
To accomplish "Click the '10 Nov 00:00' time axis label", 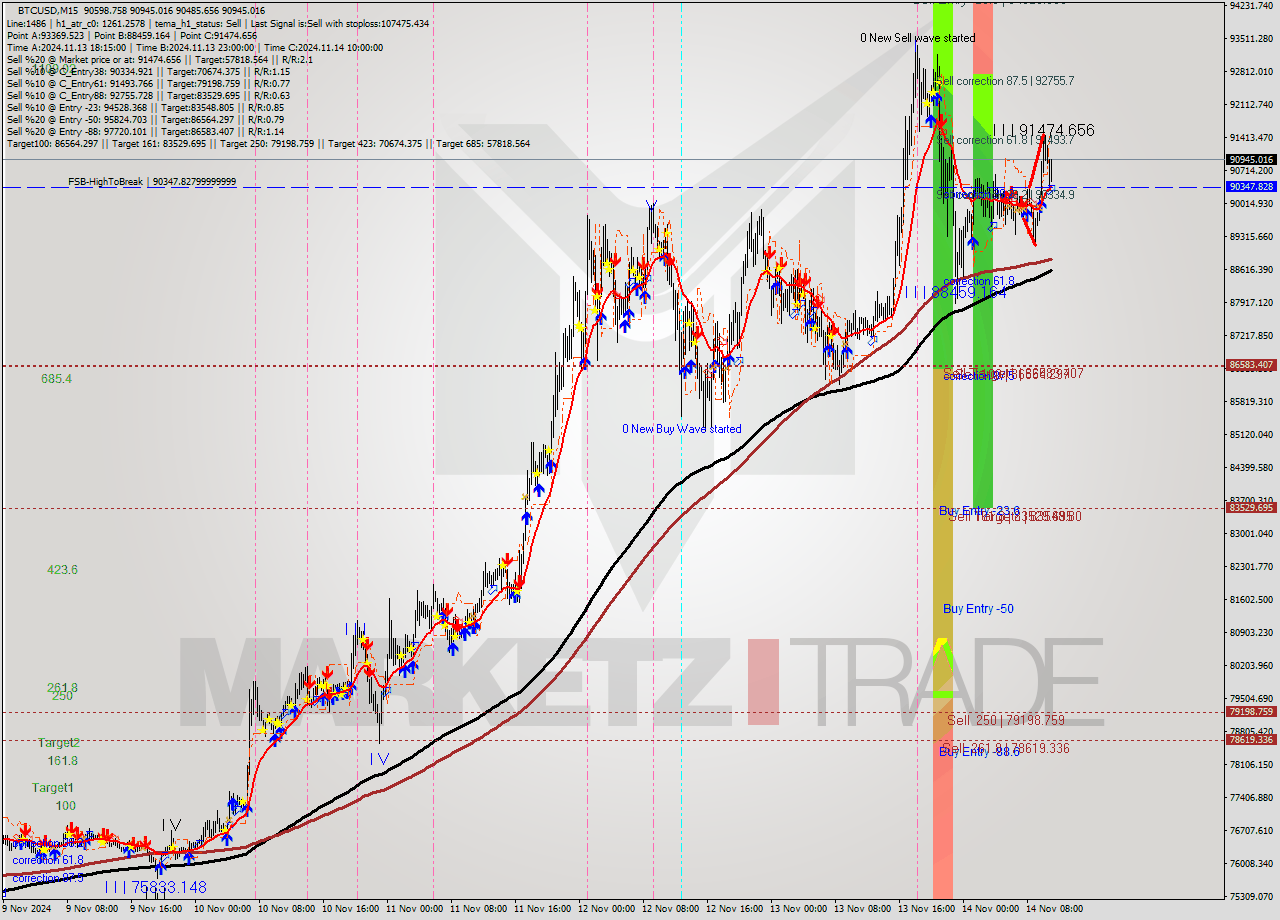I will pyautogui.click(x=223, y=909).
